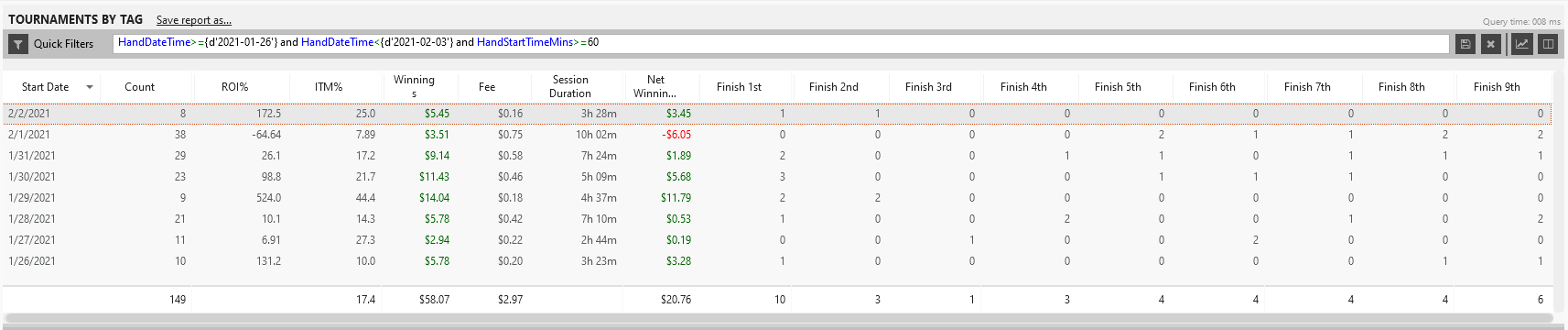1568x330 pixels.
Task: Select the 1/26/2021 row
Action: [x=778, y=261]
